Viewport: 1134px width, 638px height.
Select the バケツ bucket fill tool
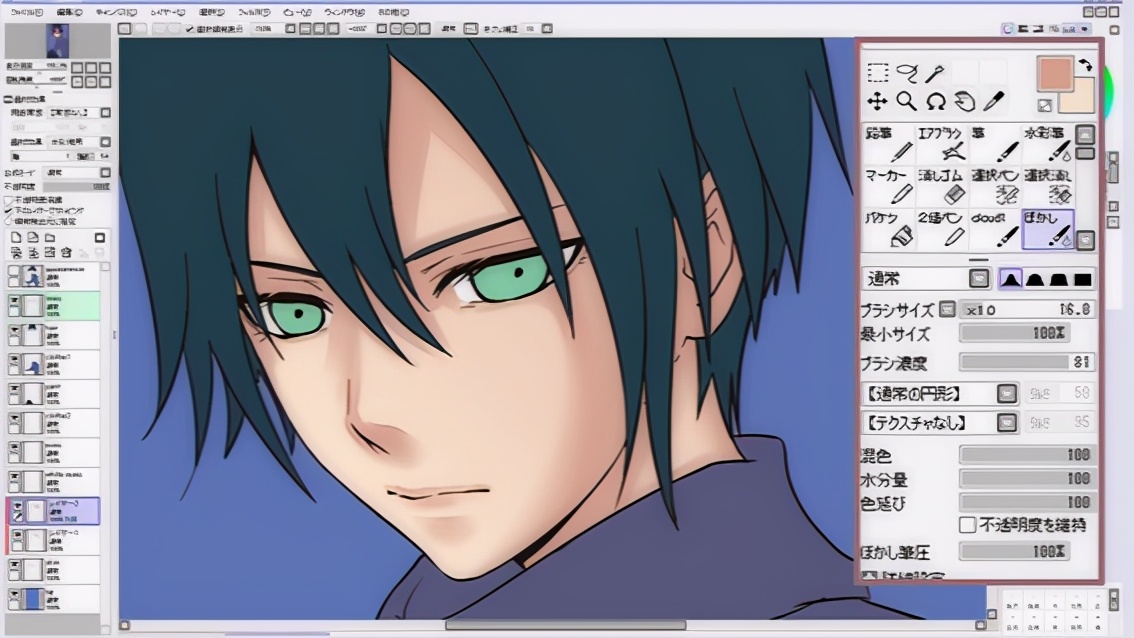tap(888, 229)
